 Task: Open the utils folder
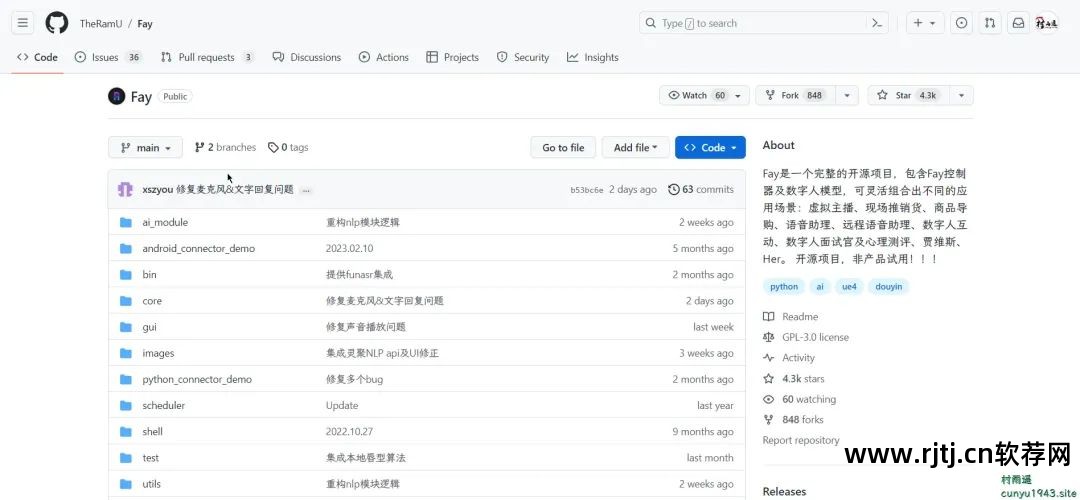[152, 484]
